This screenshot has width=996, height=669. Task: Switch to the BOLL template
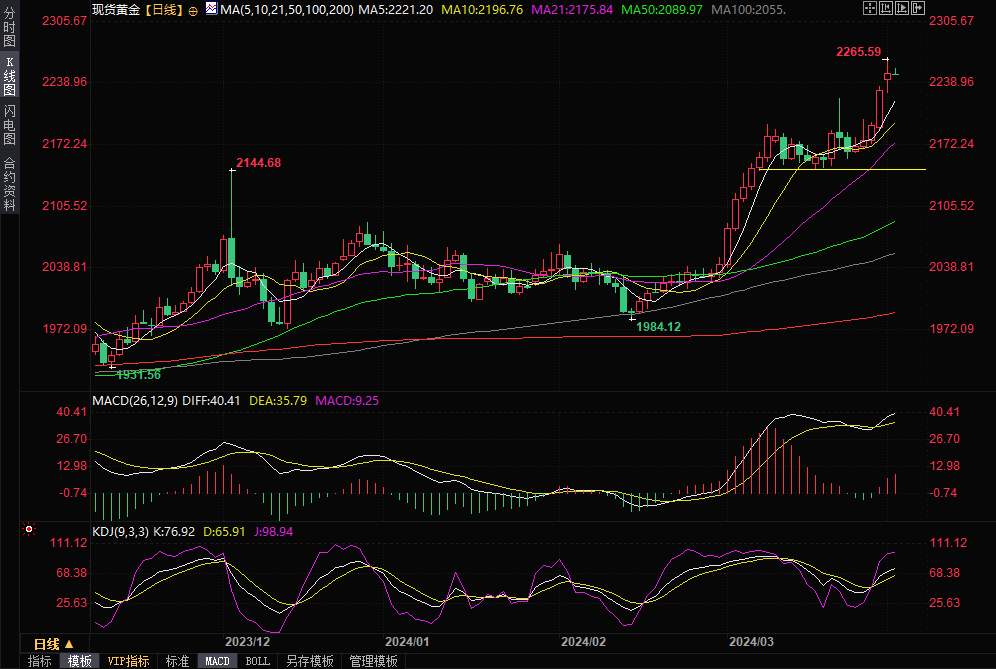257,661
